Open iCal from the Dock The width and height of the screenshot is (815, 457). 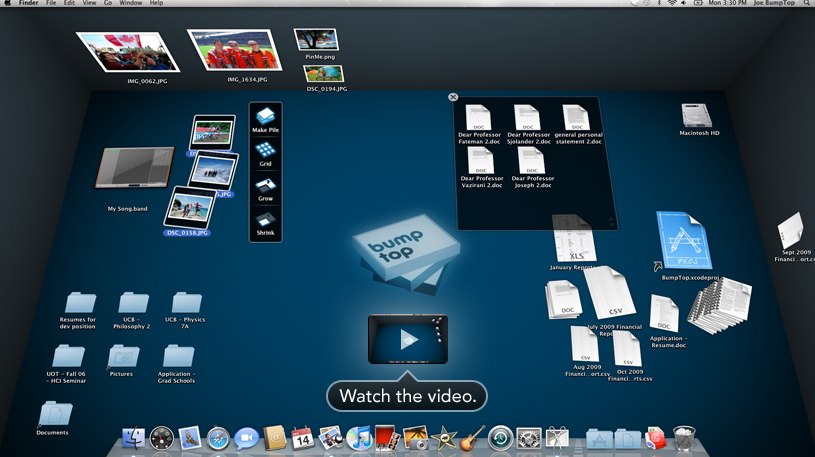[x=302, y=438]
